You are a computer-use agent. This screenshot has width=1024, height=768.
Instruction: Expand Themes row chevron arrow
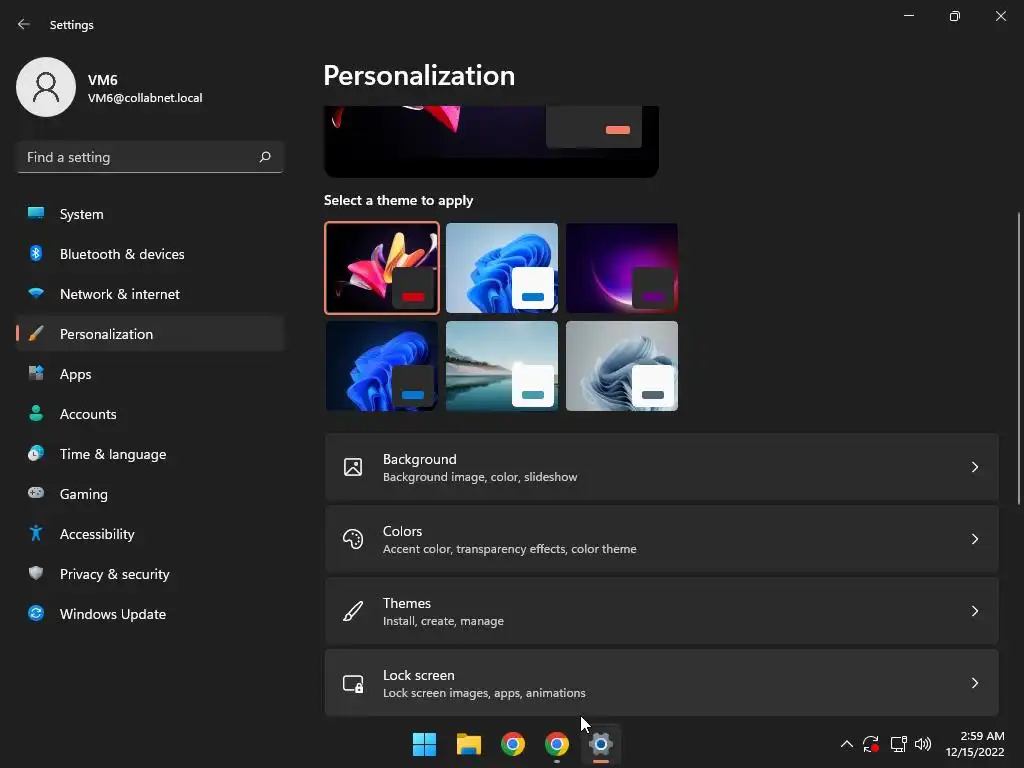point(974,611)
